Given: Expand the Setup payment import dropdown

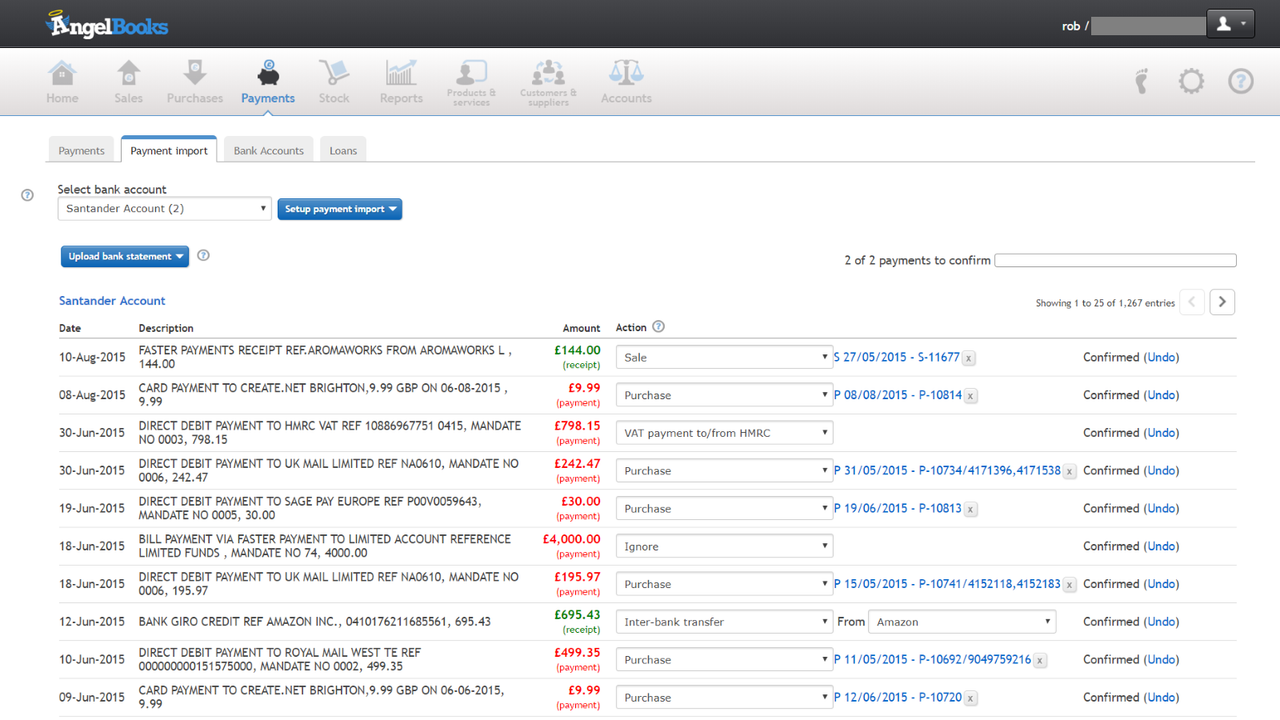Looking at the screenshot, I should 340,209.
